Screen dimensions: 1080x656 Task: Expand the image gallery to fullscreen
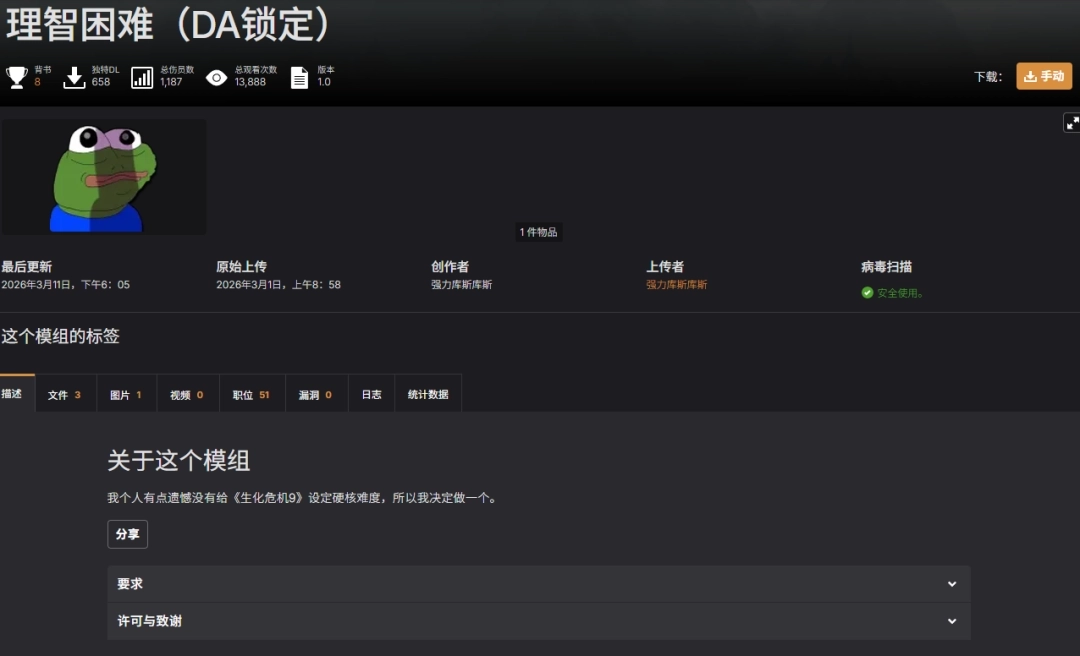(x=1071, y=123)
